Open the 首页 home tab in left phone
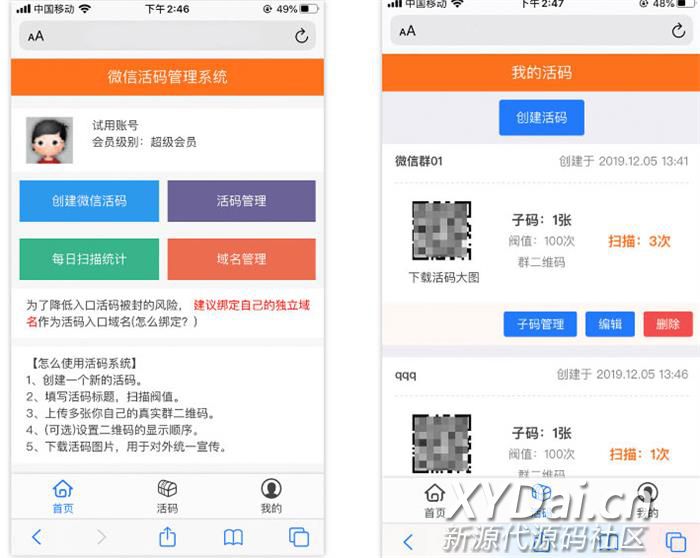The height and width of the screenshot is (558, 700). (63, 496)
